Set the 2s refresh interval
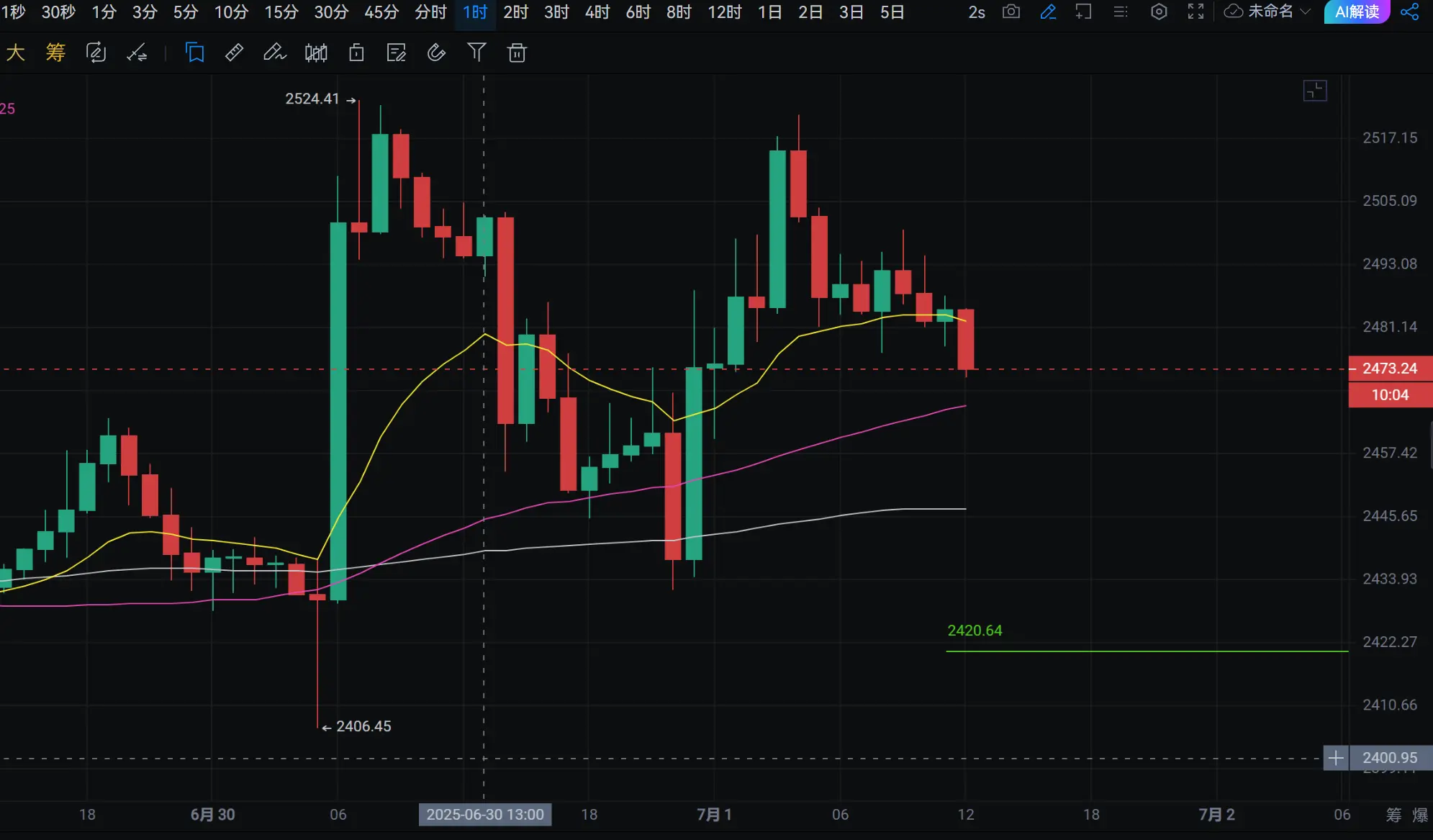Screen dimensions: 1433x840 pyautogui.click(x=977, y=12)
